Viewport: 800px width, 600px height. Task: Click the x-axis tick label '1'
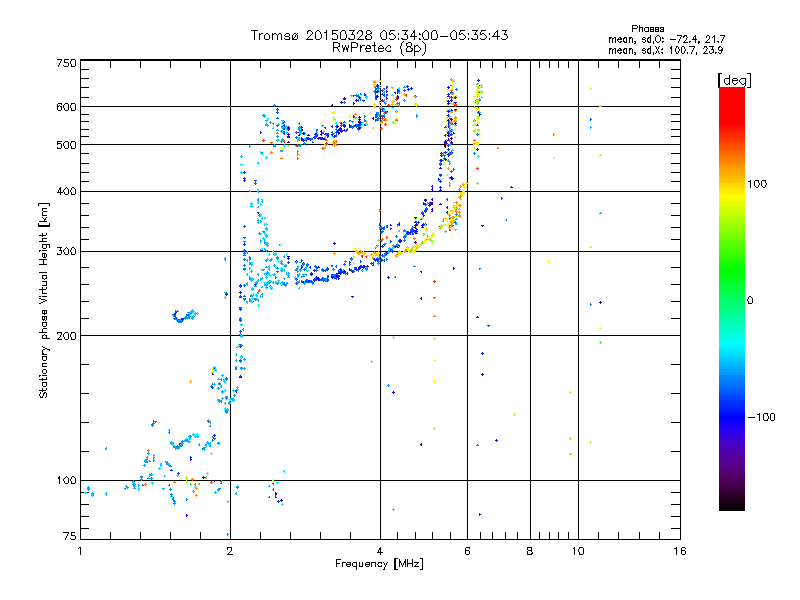tap(80, 551)
